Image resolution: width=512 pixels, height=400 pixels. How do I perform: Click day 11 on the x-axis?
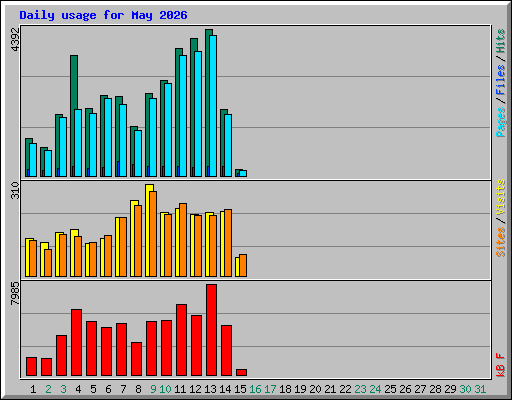click(x=180, y=389)
